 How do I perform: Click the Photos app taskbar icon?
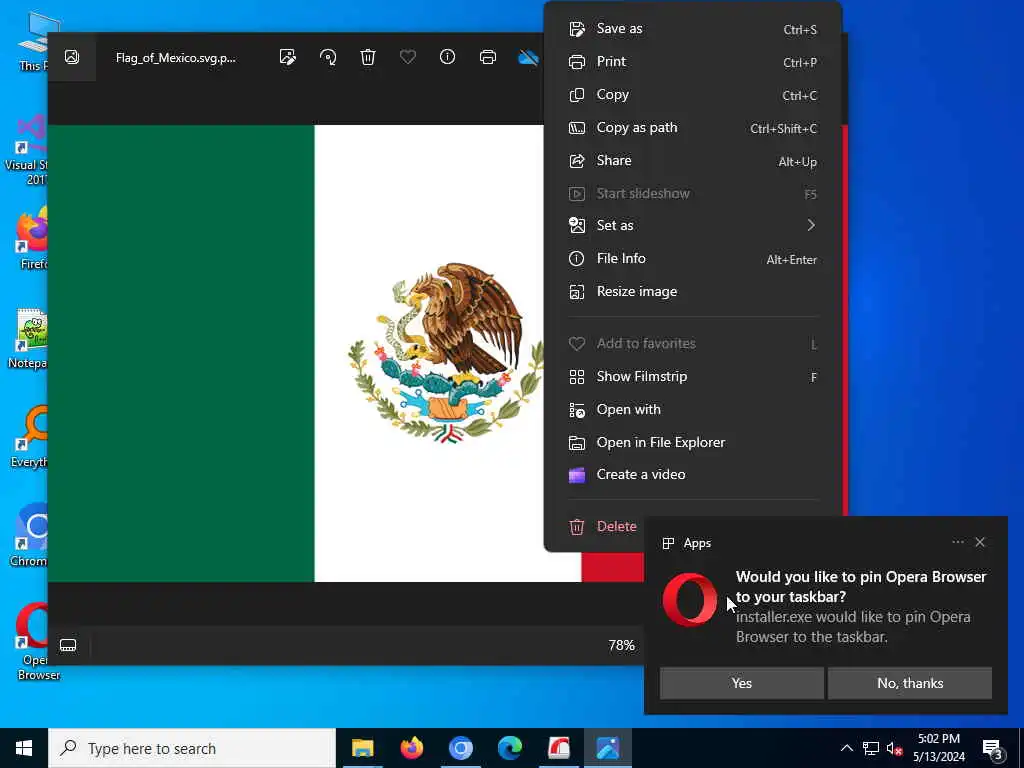pos(607,748)
